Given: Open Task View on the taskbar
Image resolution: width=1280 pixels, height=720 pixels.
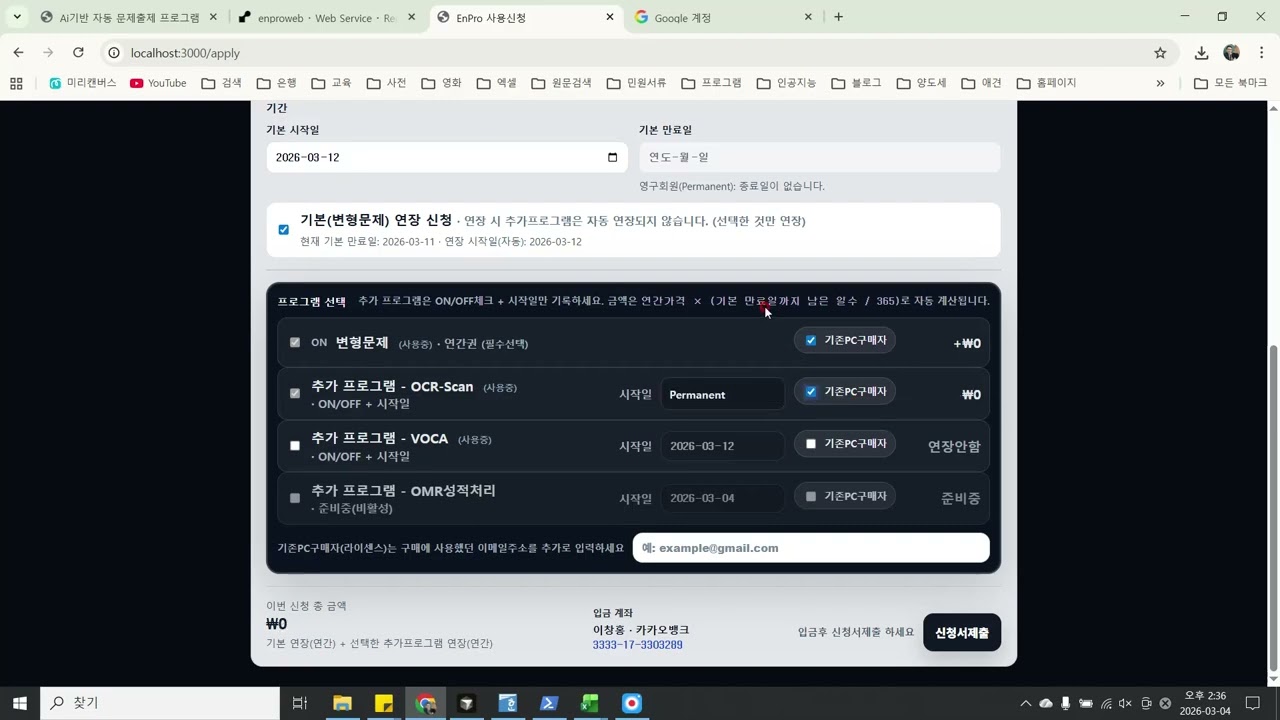Looking at the screenshot, I should (299, 703).
